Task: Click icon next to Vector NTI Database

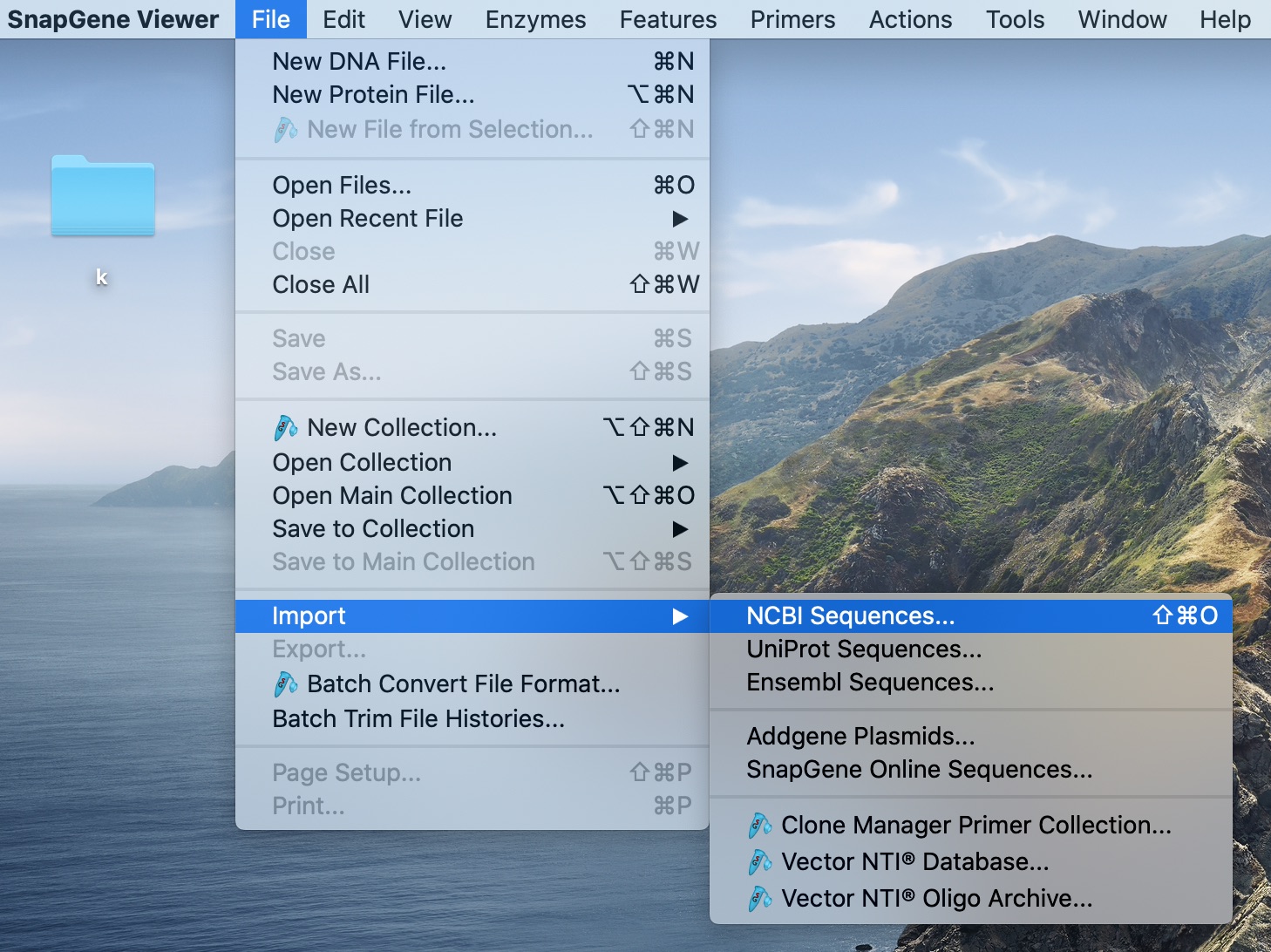Action: 759,862
